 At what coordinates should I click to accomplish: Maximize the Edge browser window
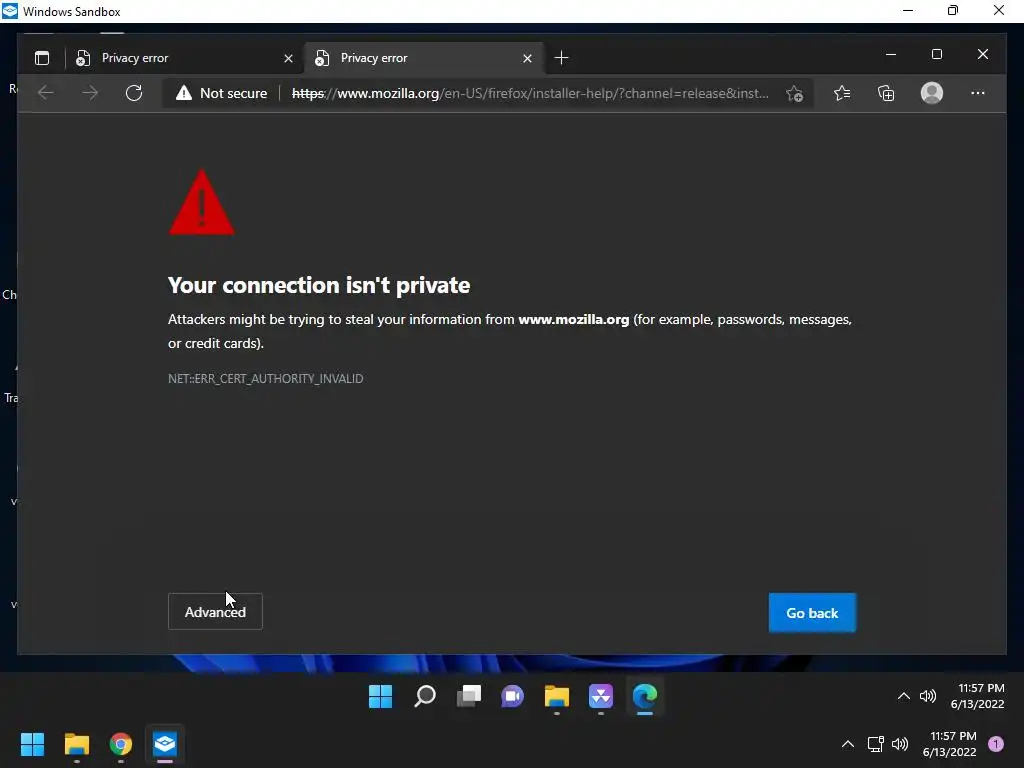point(936,54)
